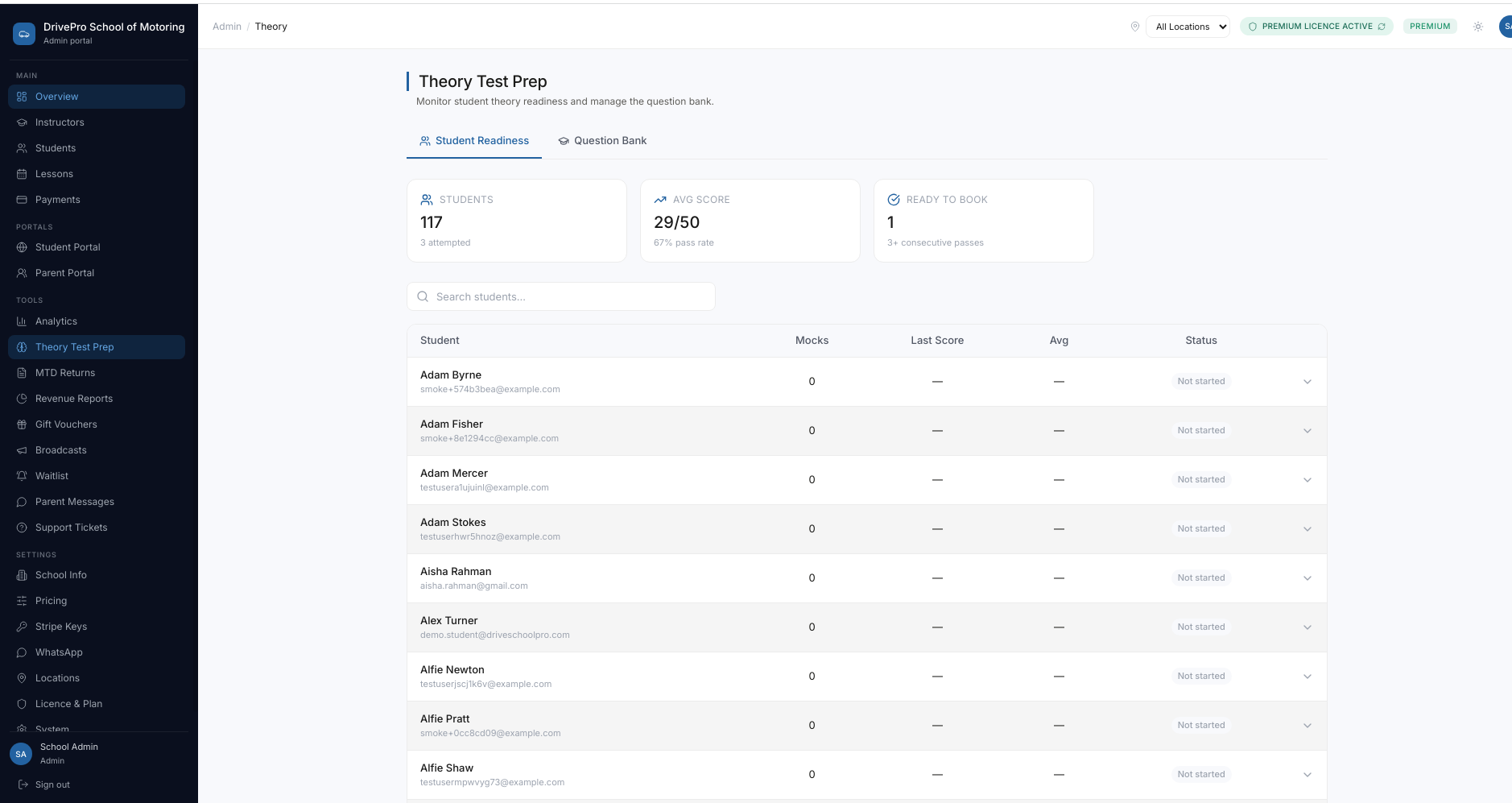Image resolution: width=1512 pixels, height=803 pixels.
Task: Expand Alfie Shaw's row chevron
Action: (1308, 775)
